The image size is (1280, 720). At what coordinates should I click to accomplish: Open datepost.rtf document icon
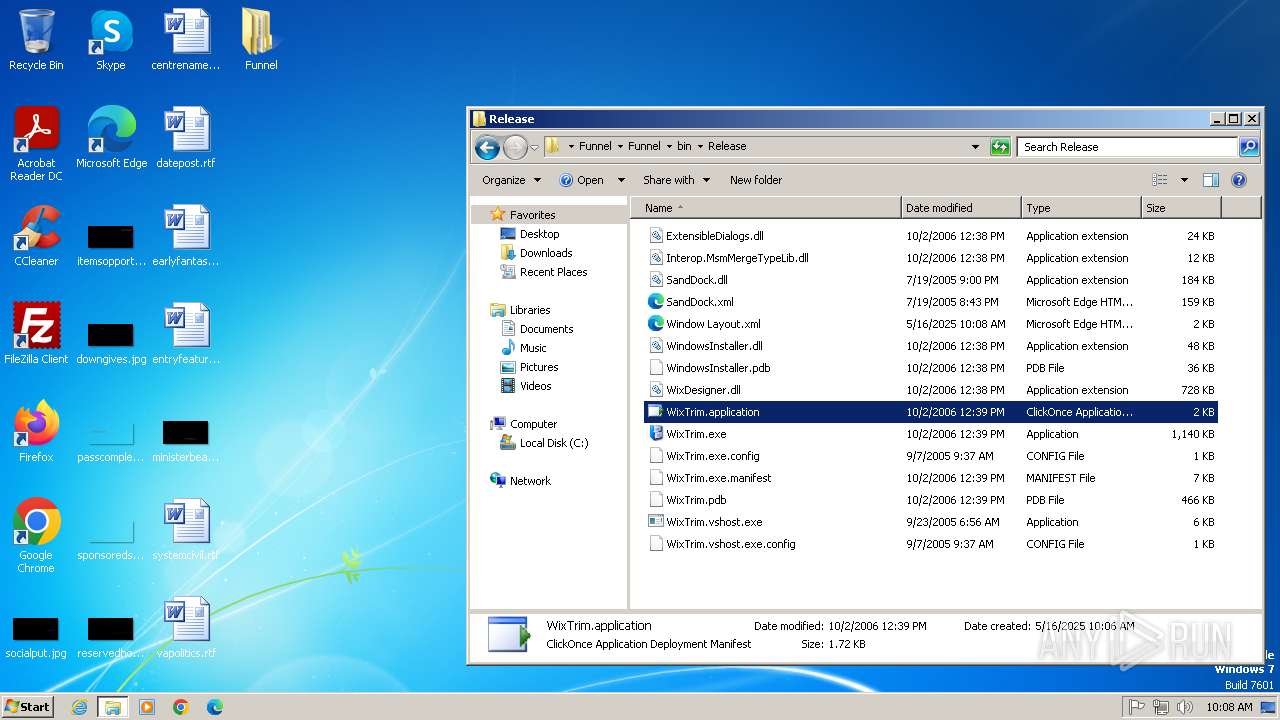click(186, 139)
